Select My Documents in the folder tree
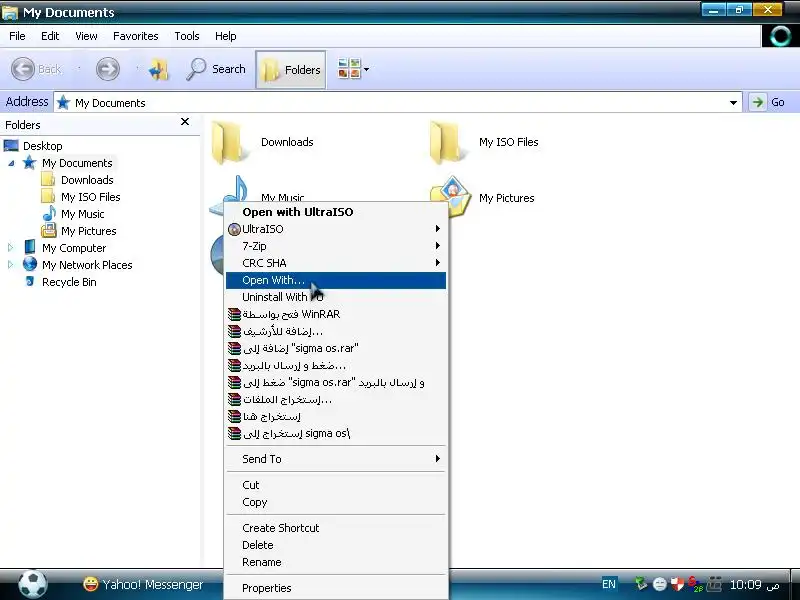Viewport: 800px width, 600px height. [x=77, y=163]
